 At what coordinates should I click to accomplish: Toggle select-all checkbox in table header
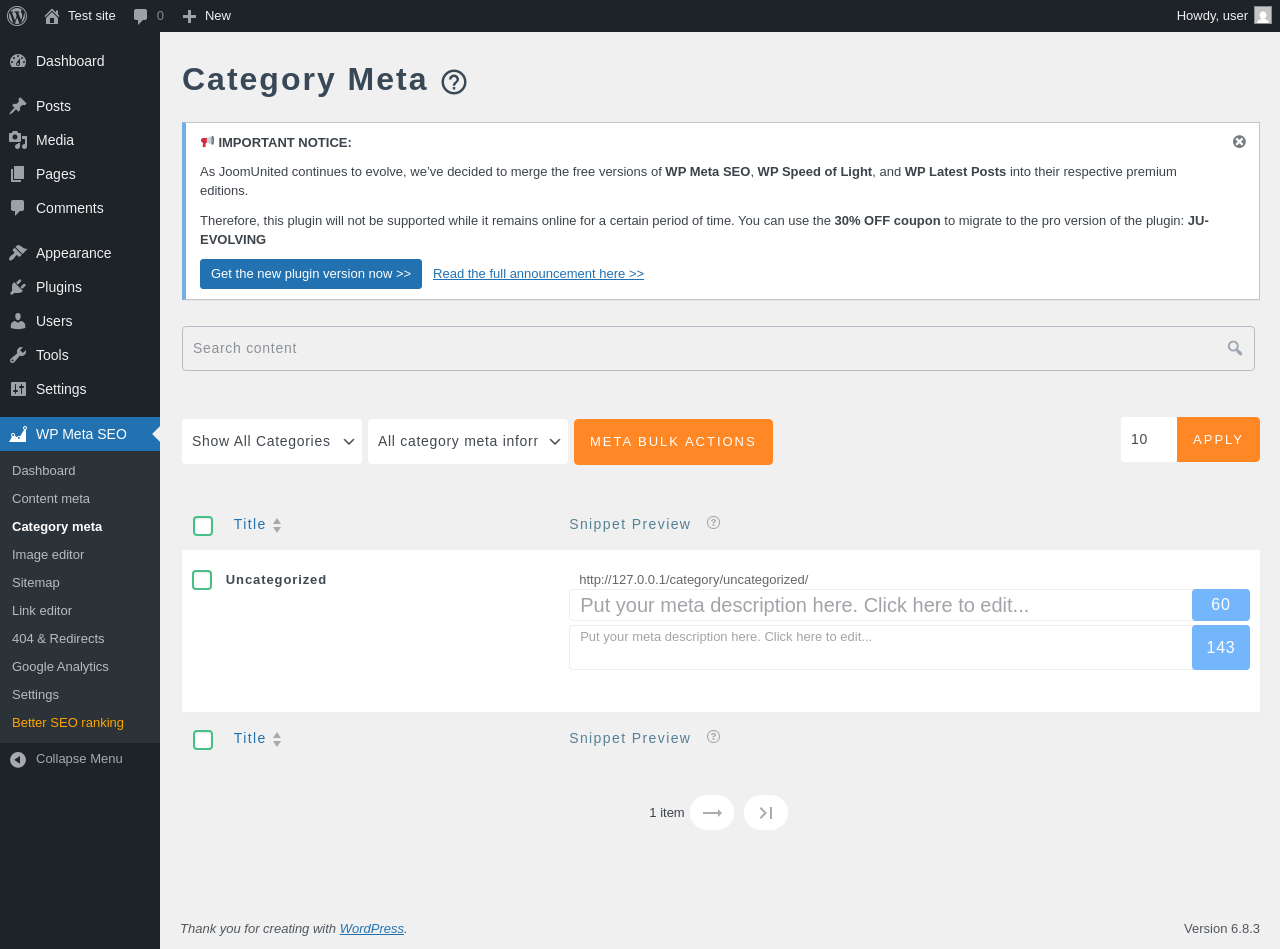tap(203, 526)
